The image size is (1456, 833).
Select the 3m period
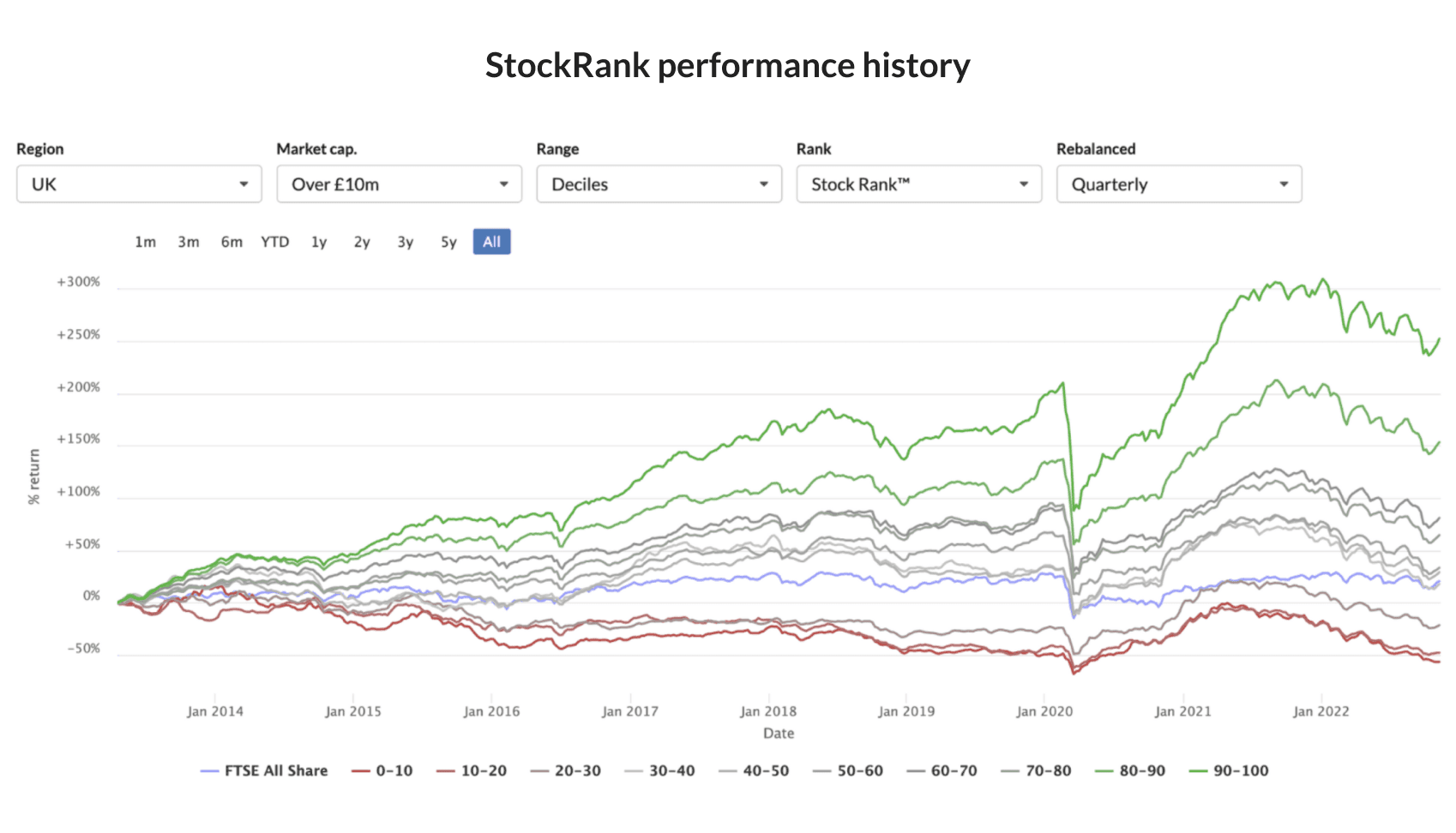(189, 242)
